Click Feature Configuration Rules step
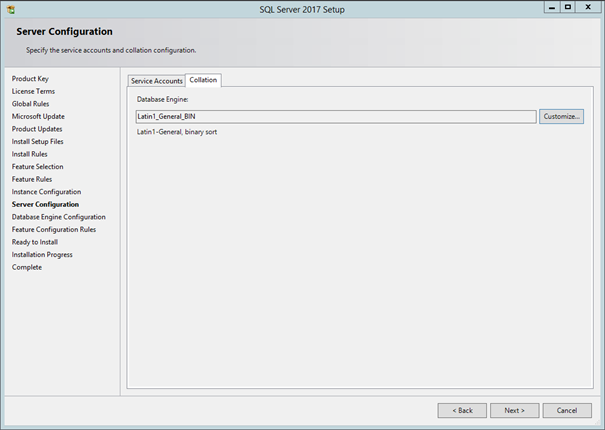The height and width of the screenshot is (430, 605). pos(54,229)
